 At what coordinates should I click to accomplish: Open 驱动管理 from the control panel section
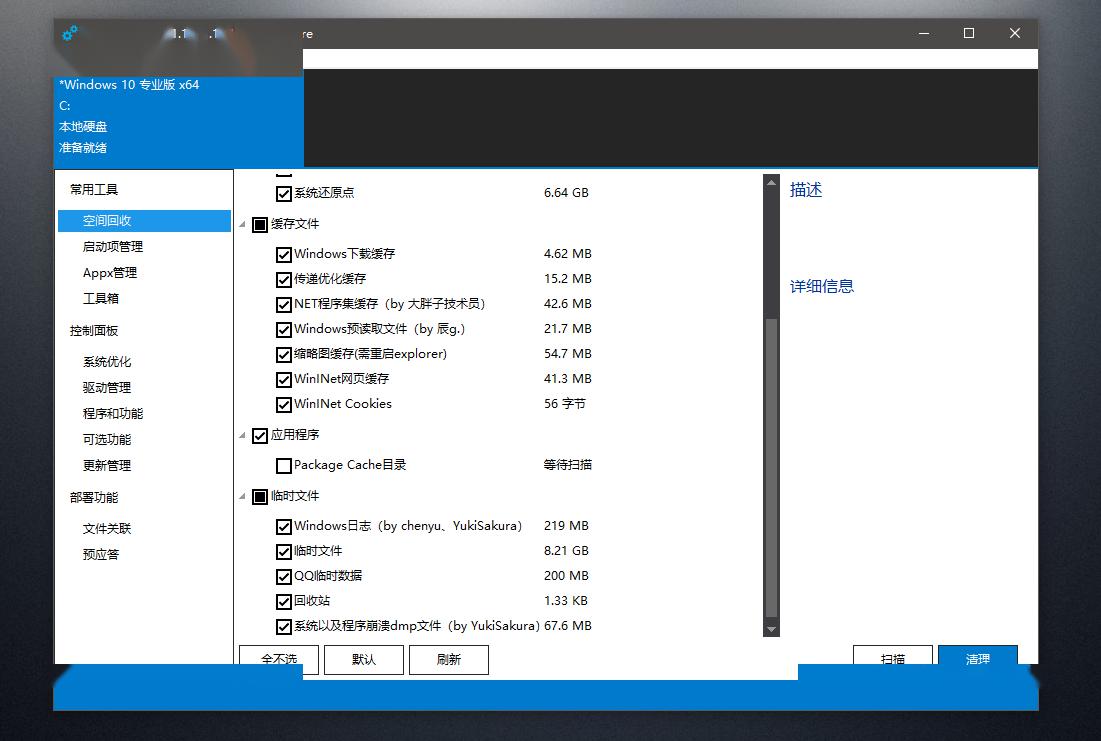(107, 388)
